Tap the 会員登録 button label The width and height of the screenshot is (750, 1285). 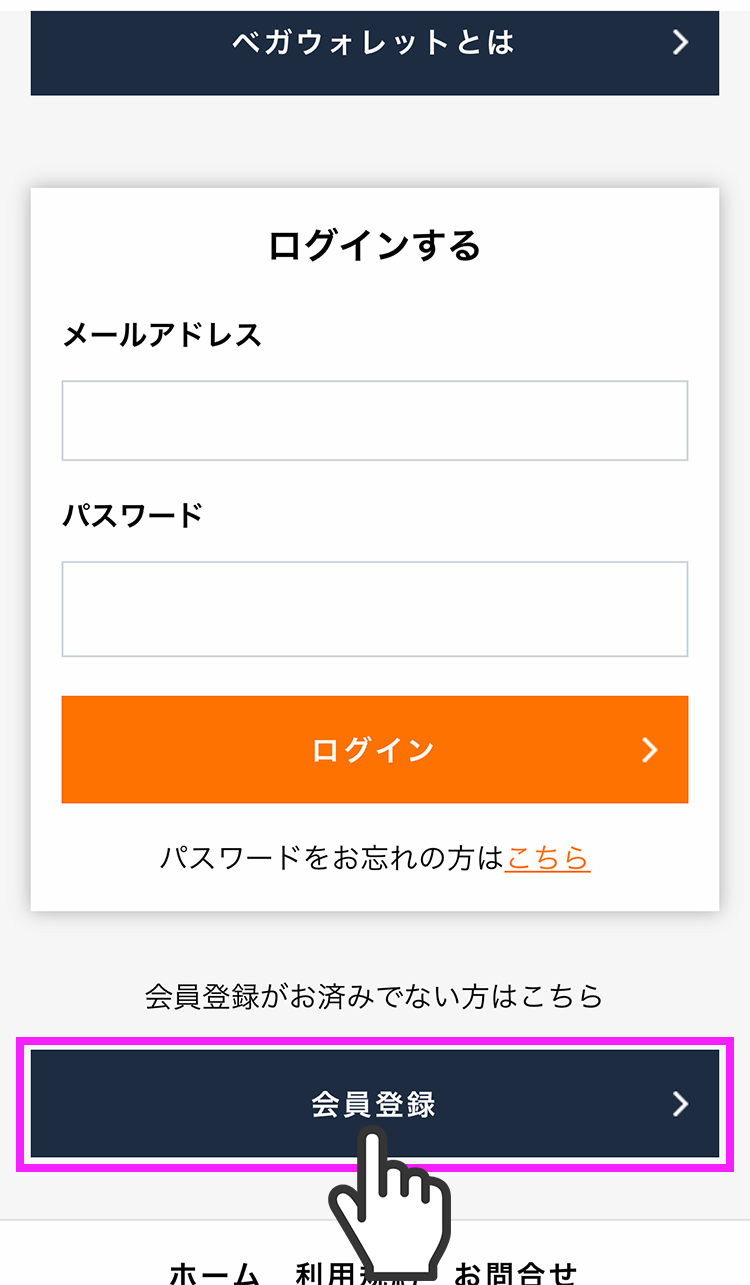[373, 1104]
